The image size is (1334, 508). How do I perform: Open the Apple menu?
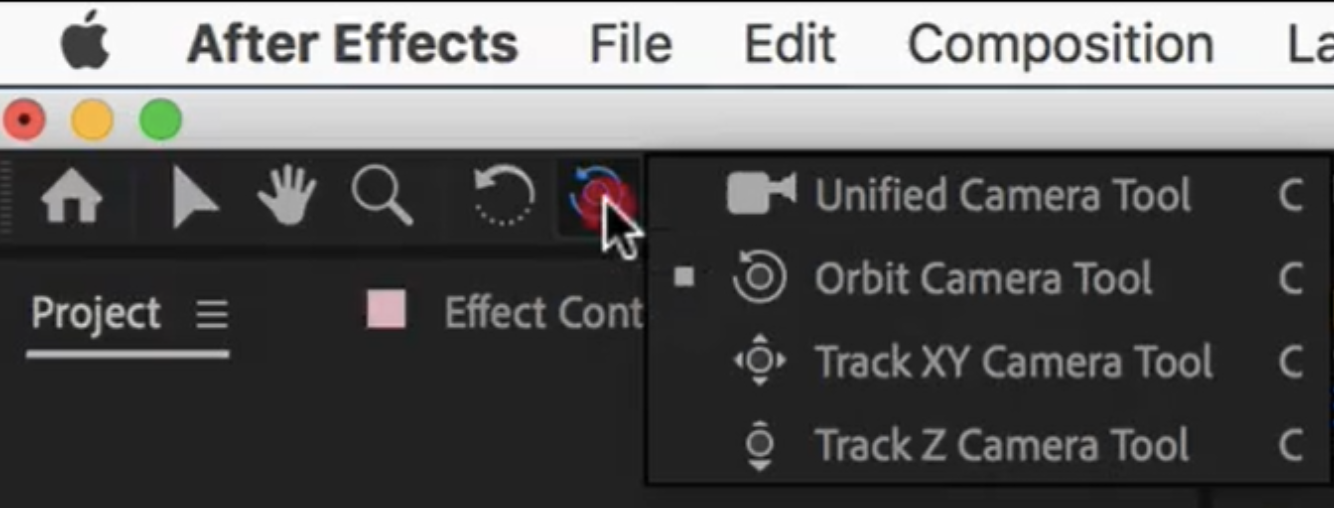click(x=86, y=45)
